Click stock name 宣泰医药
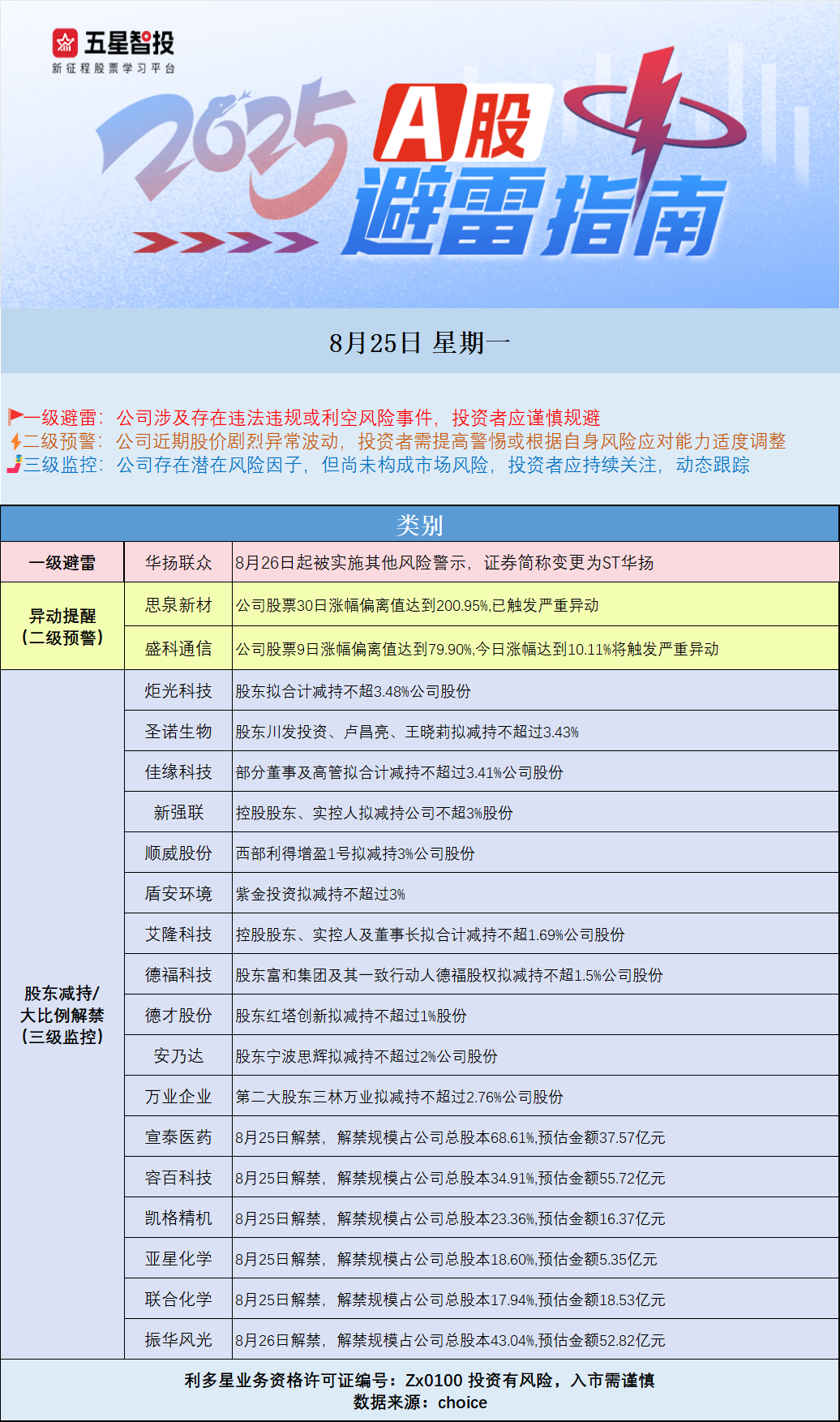Viewport: 840px width, 1422px height. tap(178, 1137)
